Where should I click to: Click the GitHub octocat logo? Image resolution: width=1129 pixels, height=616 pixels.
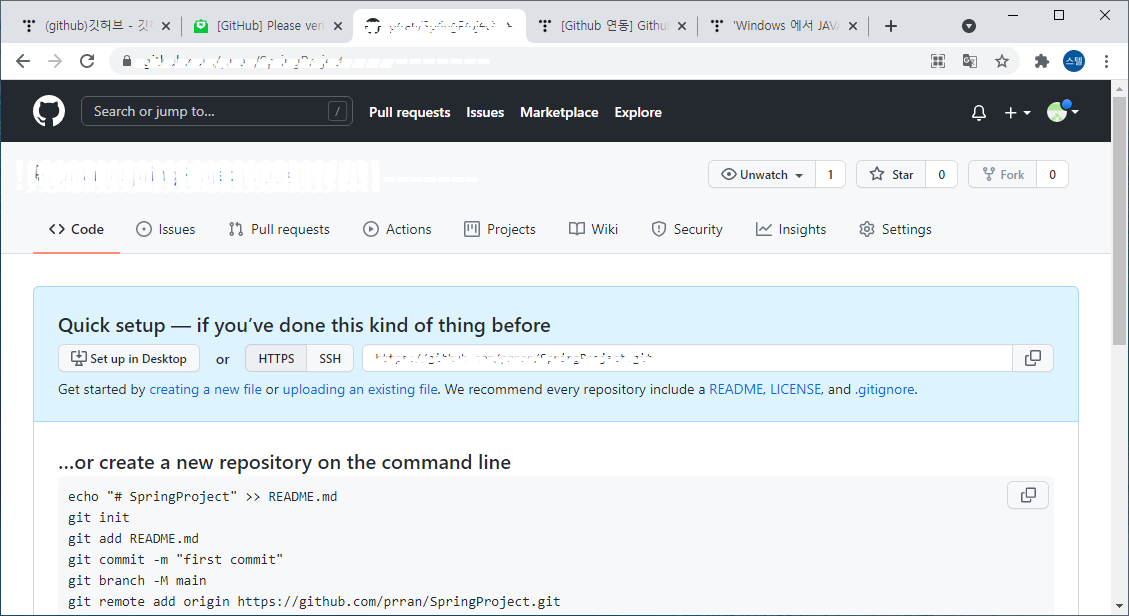[49, 112]
